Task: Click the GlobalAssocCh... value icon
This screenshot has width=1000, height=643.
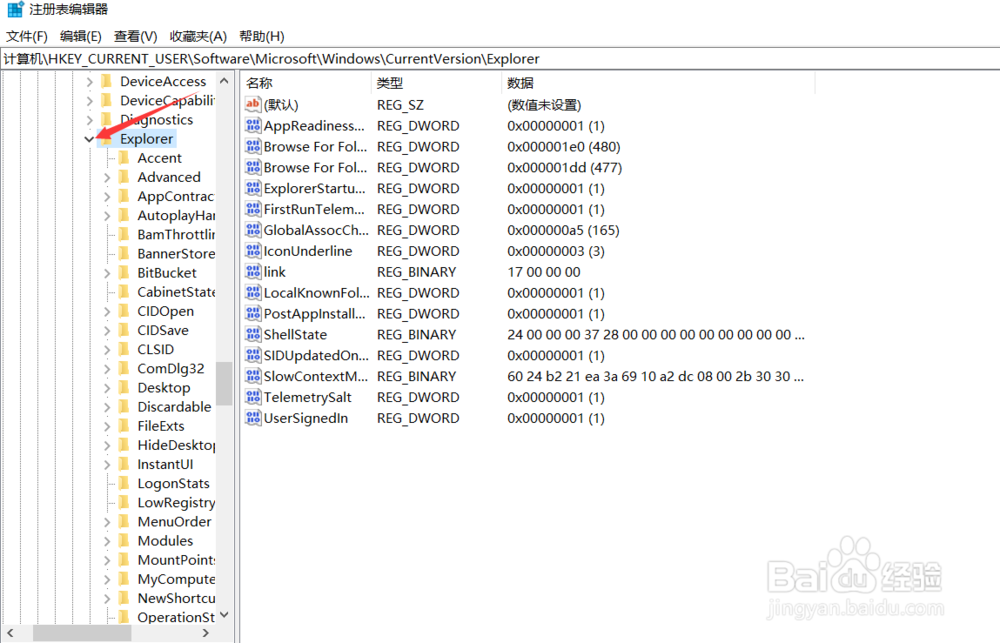Action: click(253, 230)
